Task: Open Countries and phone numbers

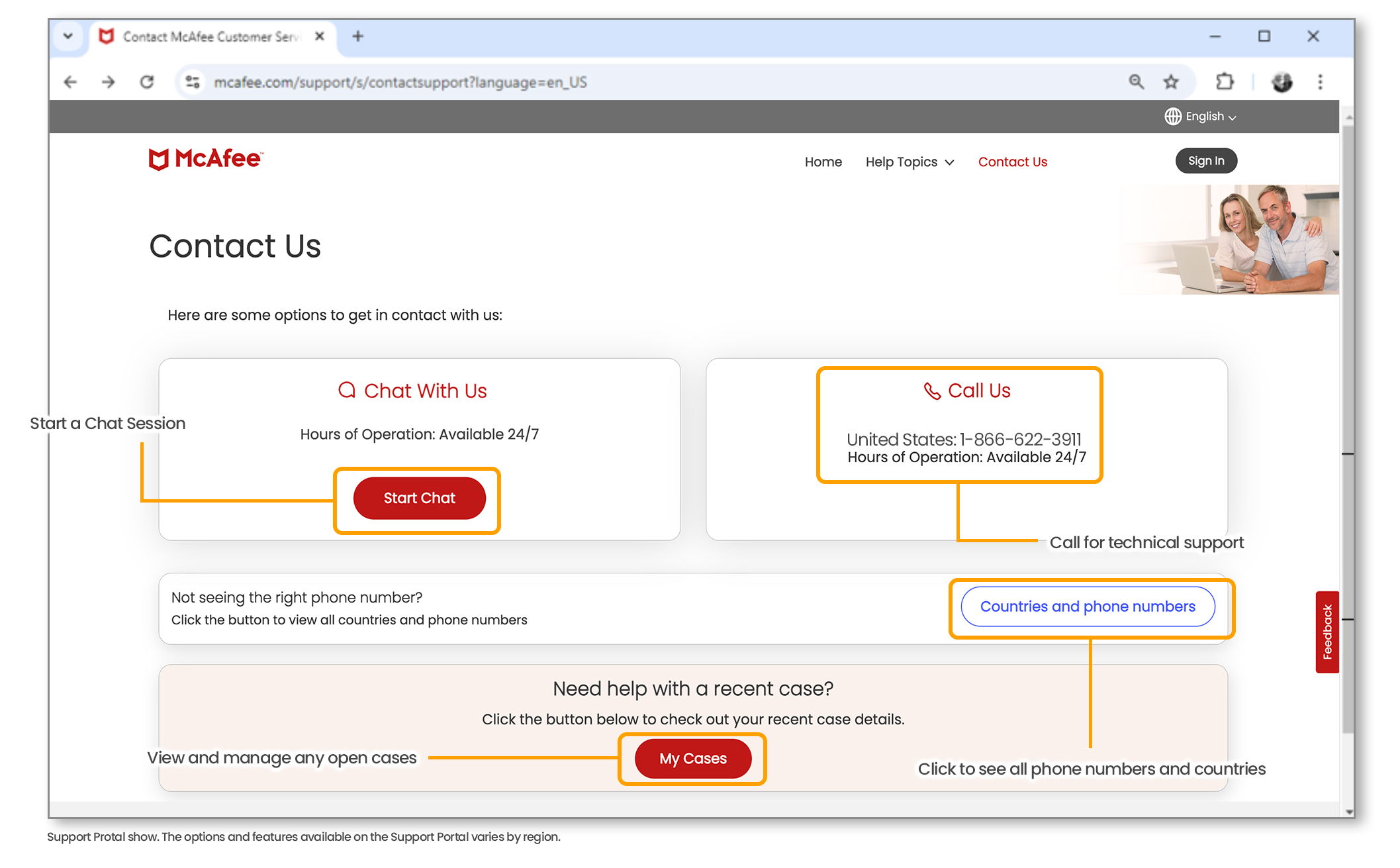Action: pos(1088,606)
